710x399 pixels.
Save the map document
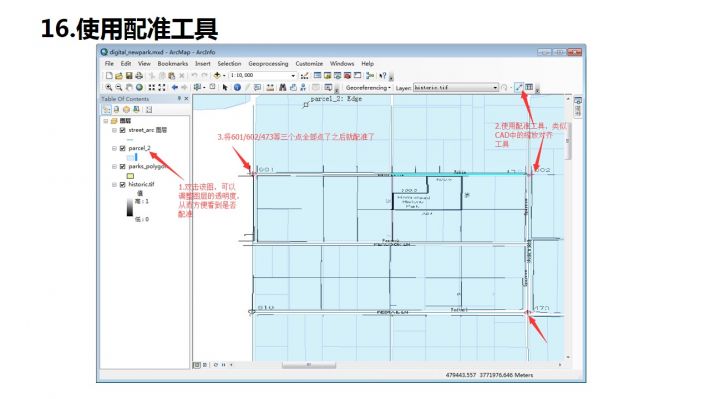point(129,76)
